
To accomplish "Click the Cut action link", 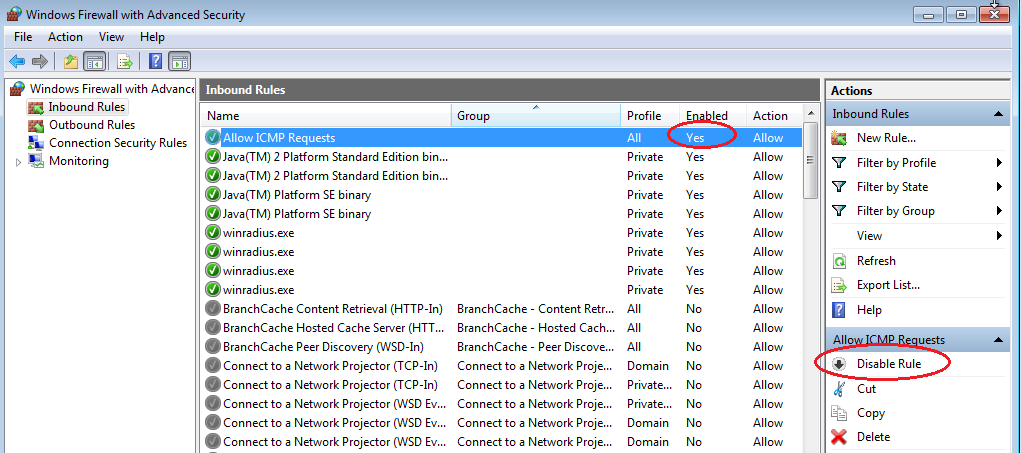I will point(867,389).
